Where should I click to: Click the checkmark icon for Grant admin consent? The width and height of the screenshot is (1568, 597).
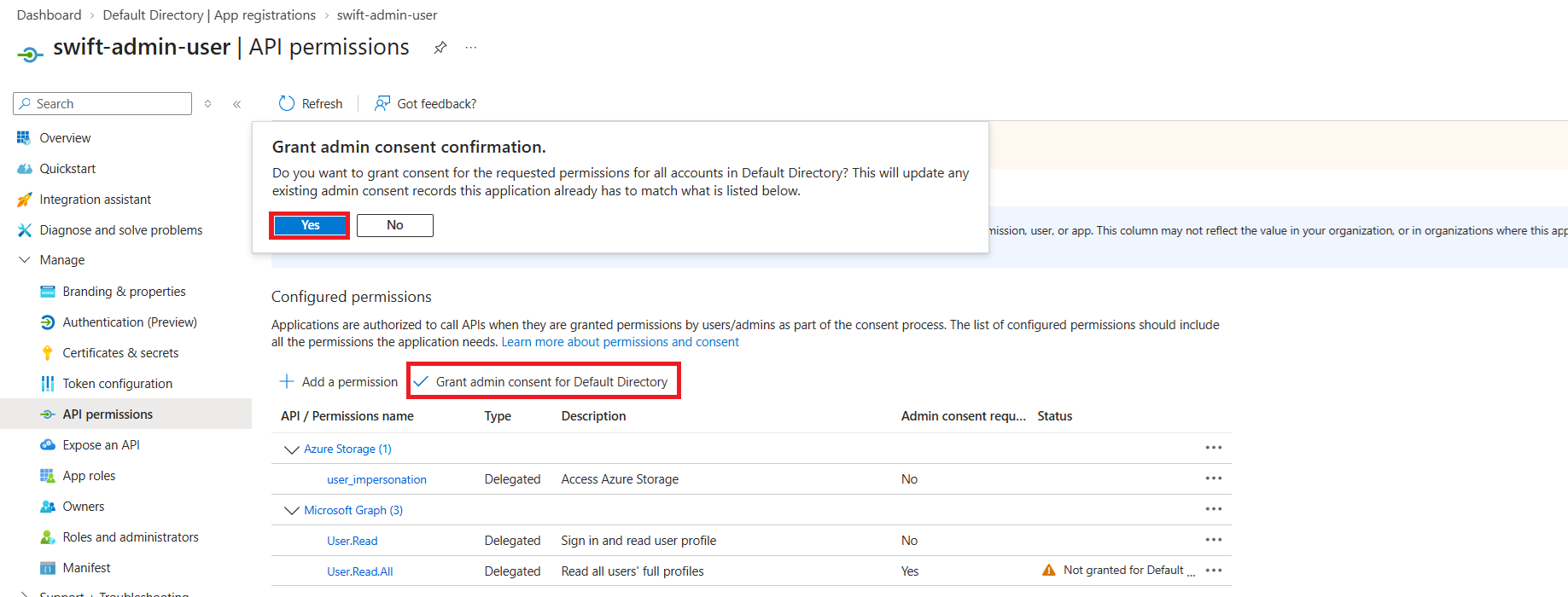pyautogui.click(x=421, y=381)
